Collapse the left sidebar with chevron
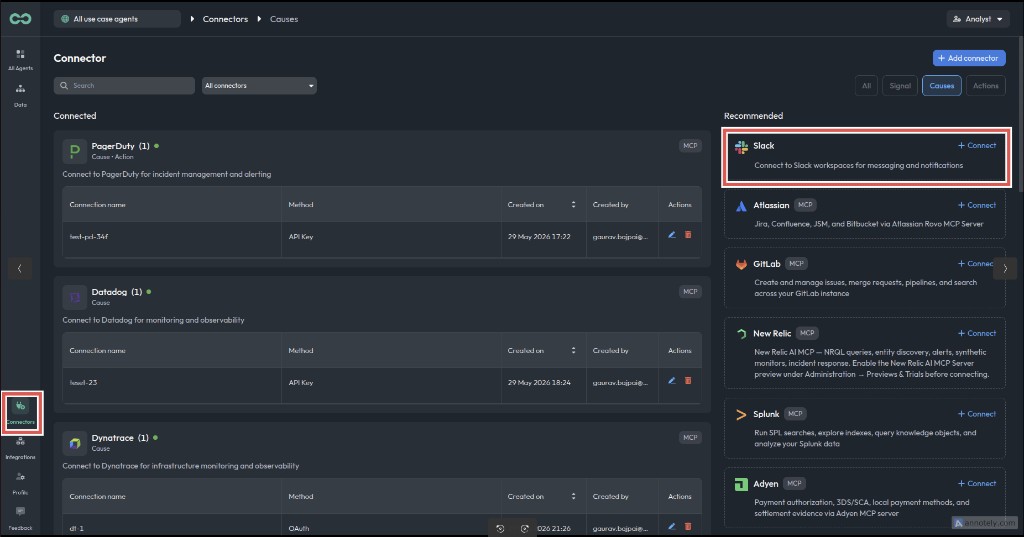Viewport: 1024px width, 537px height. (20, 268)
